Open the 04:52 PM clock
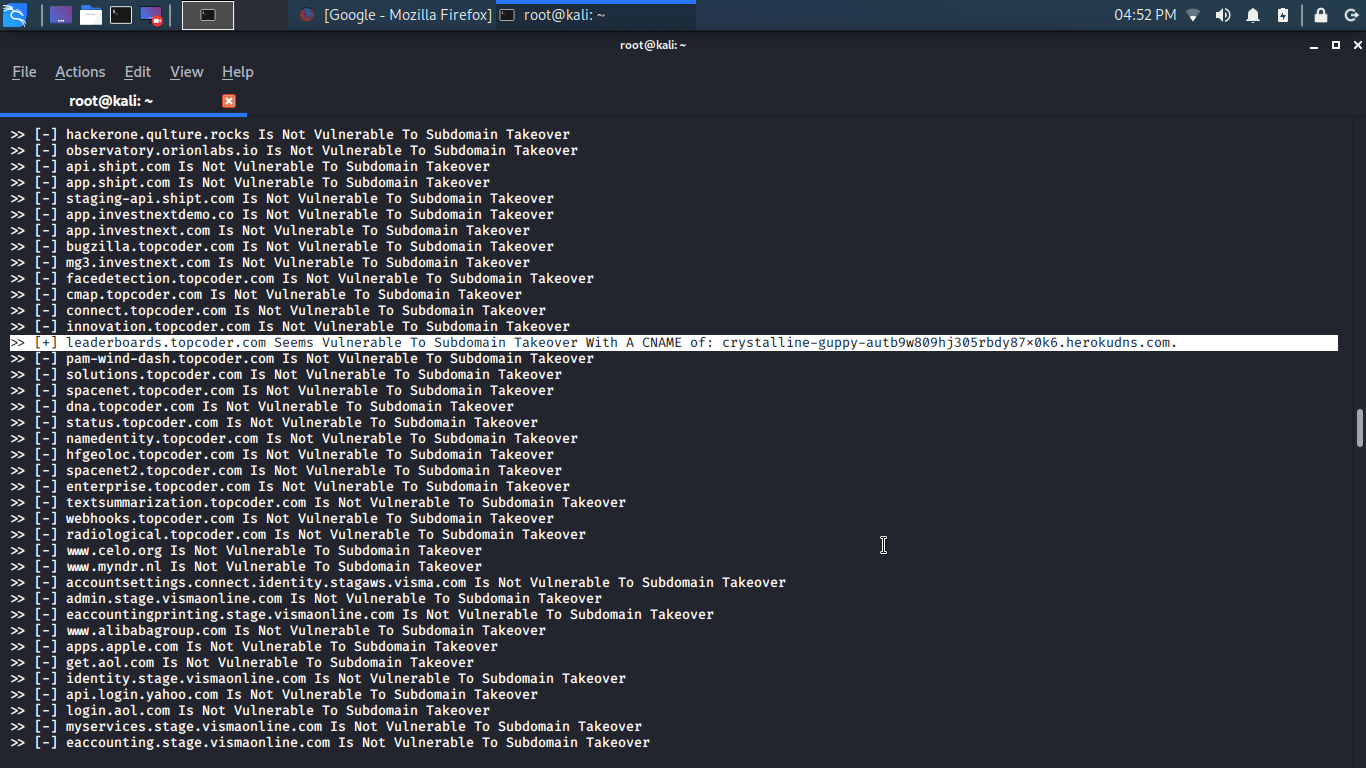Image resolution: width=1366 pixels, height=768 pixels. click(x=1145, y=15)
